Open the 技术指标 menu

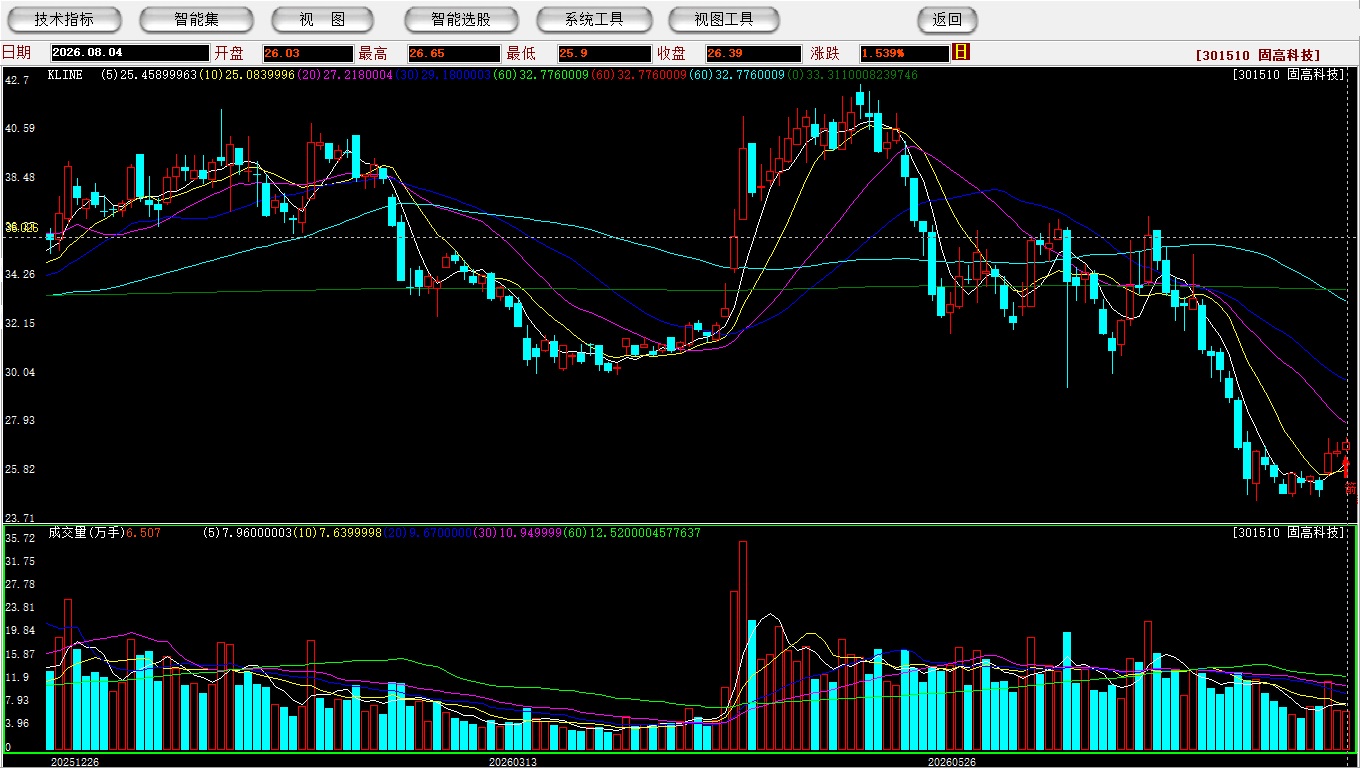click(x=64, y=19)
